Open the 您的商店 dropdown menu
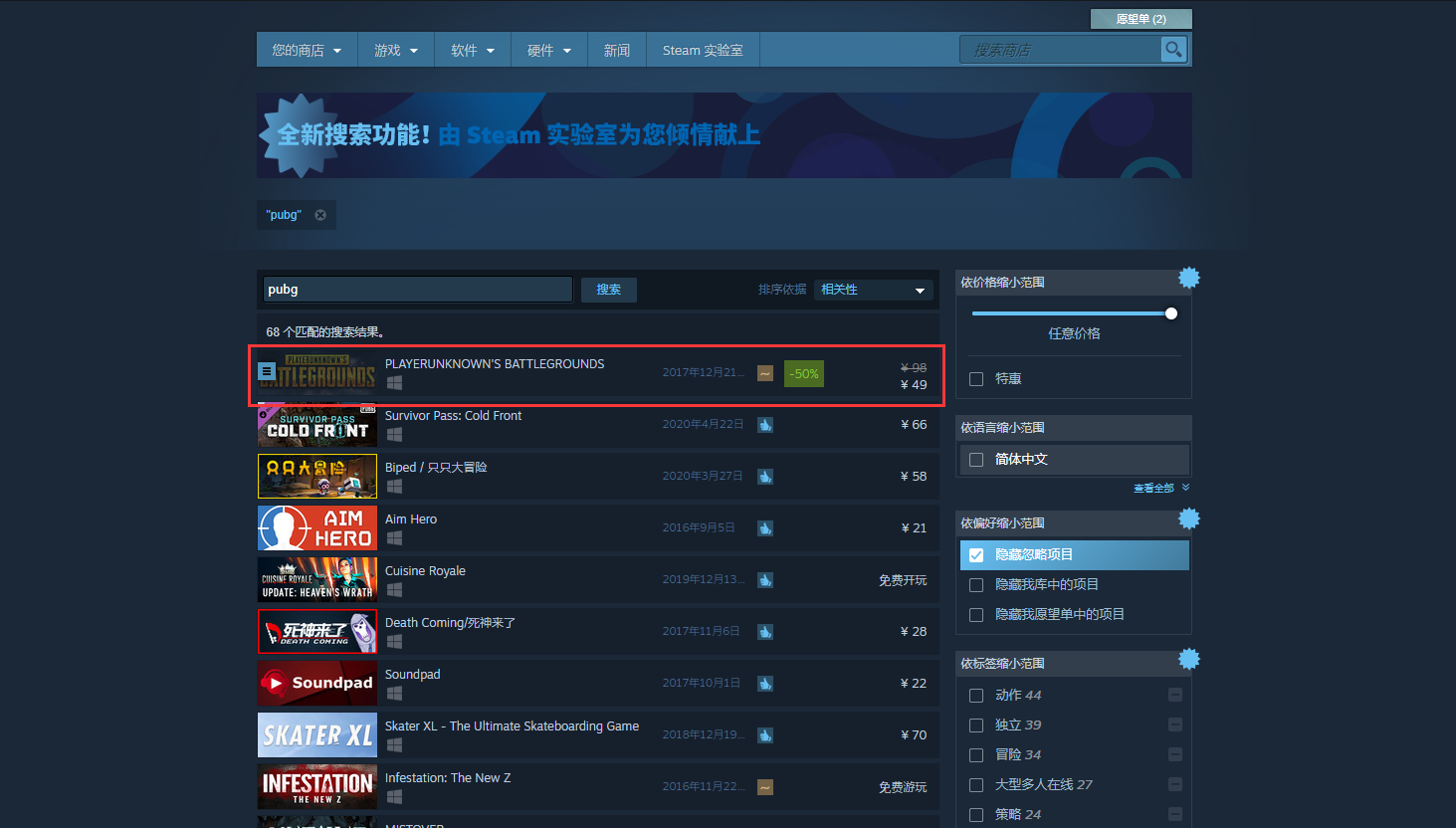The width and height of the screenshot is (1456, 828). 307,50
